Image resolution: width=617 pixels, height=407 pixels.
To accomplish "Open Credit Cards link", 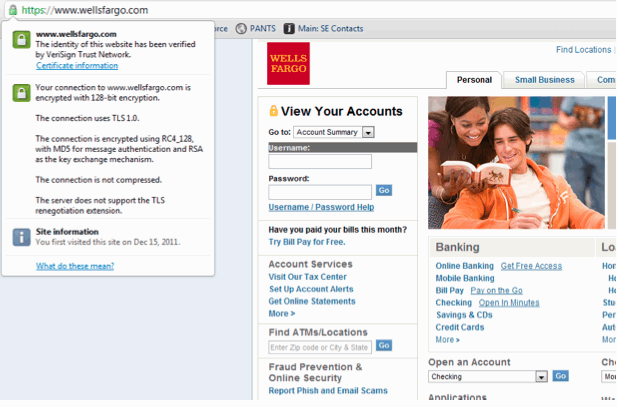I will [460, 327].
